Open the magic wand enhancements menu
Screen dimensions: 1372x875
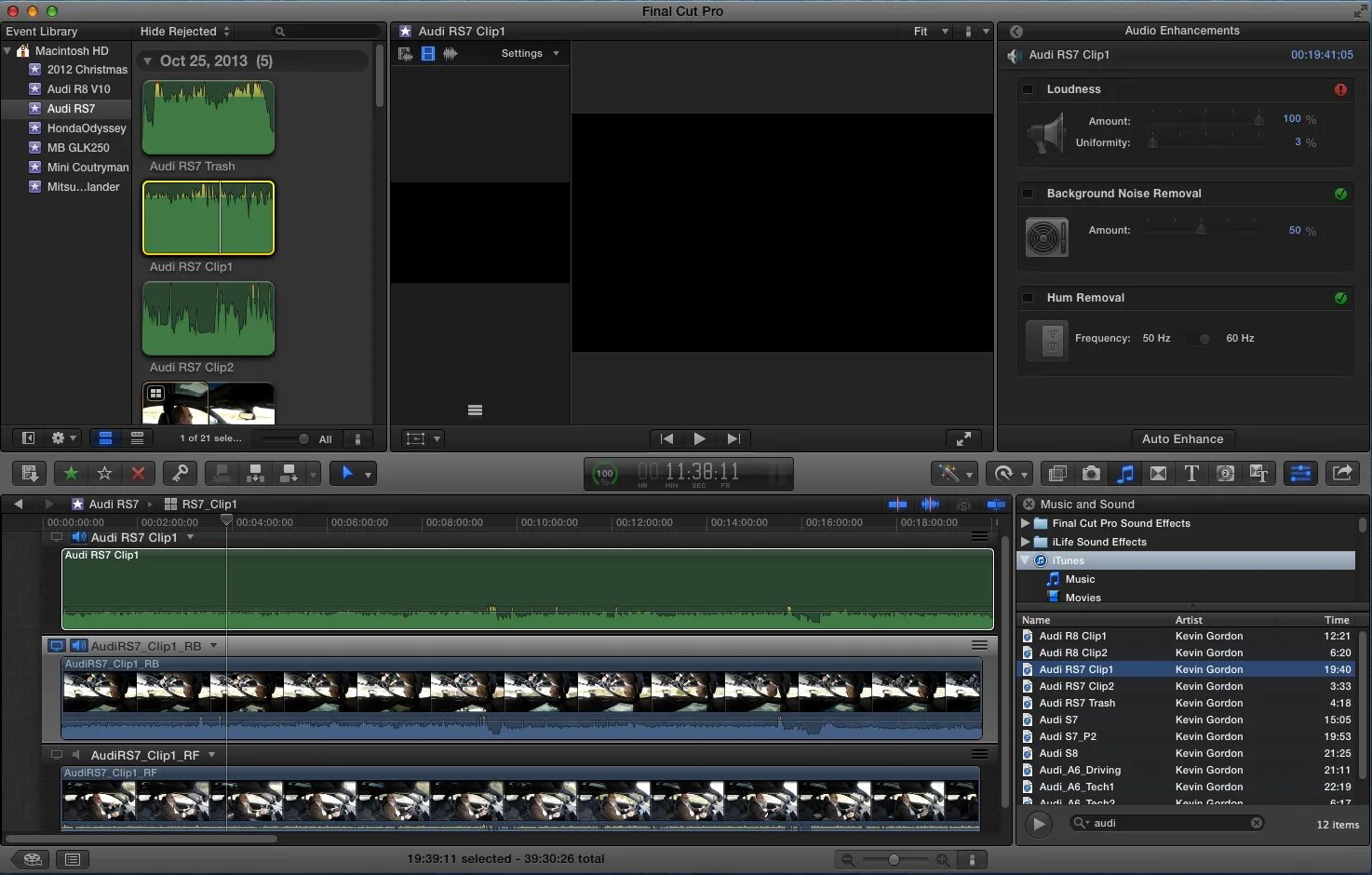pyautogui.click(x=954, y=474)
